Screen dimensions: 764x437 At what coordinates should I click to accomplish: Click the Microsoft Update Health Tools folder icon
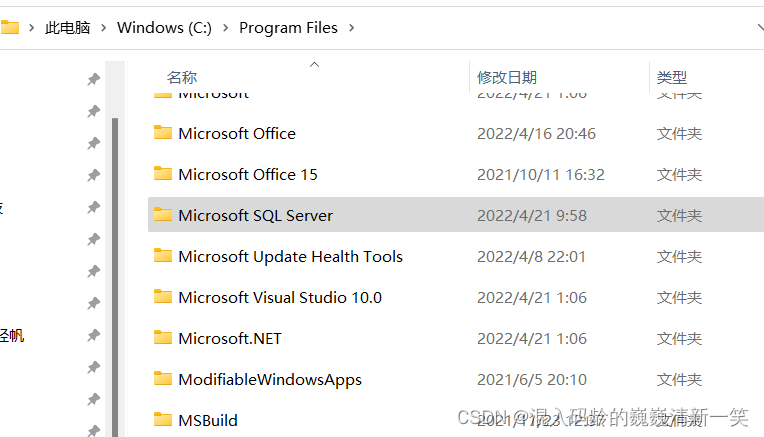click(163, 255)
